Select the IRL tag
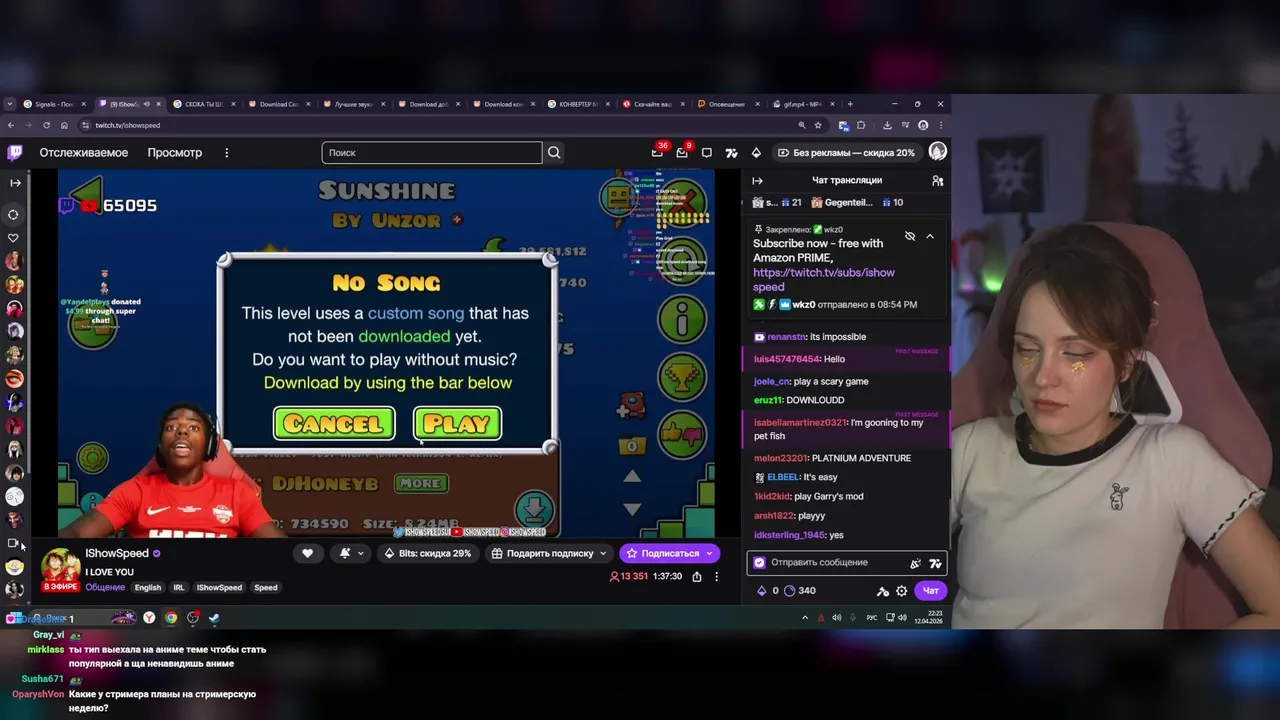This screenshot has height=720, width=1280. tap(178, 587)
